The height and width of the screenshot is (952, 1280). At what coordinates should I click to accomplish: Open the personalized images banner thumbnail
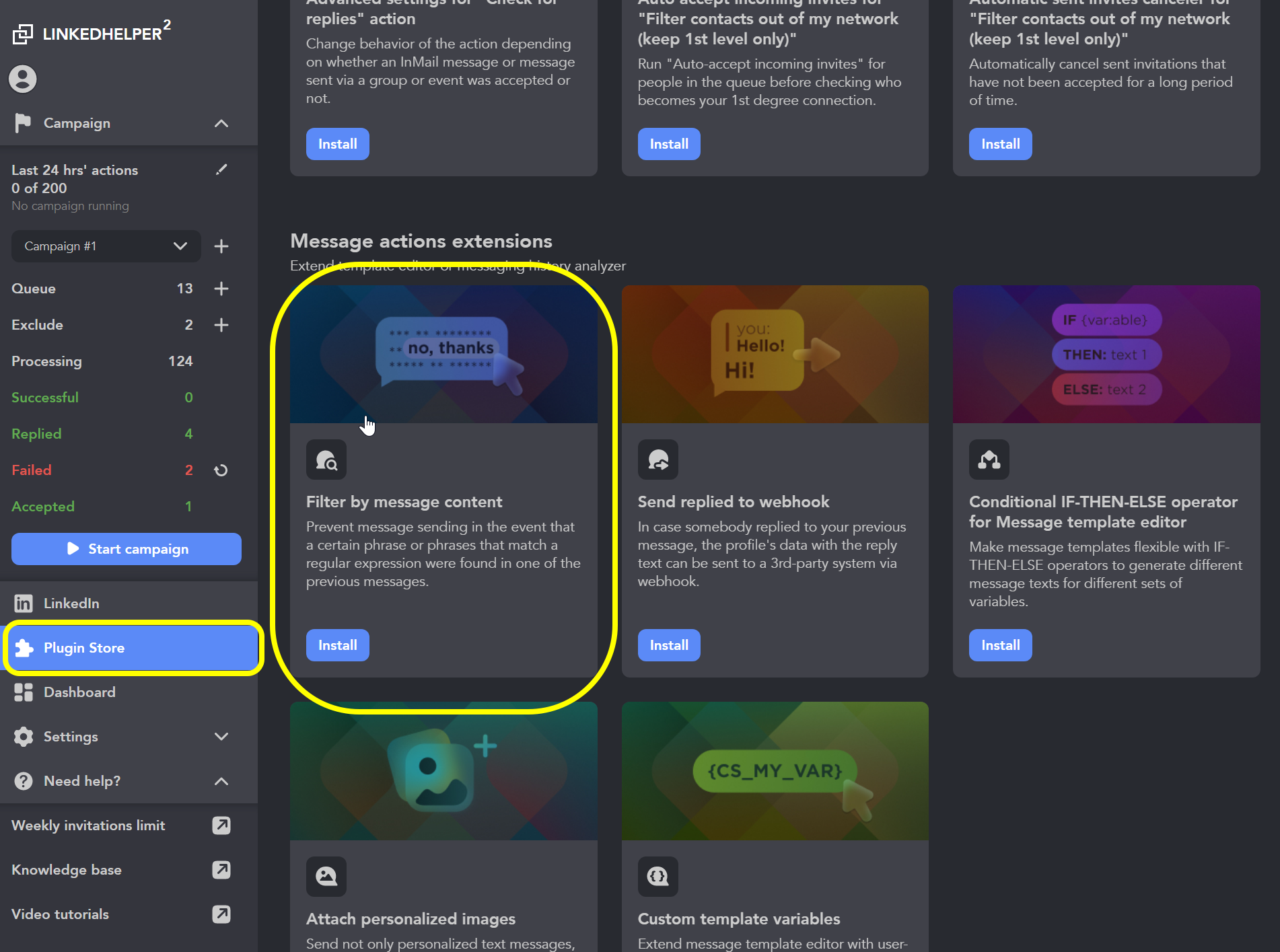click(443, 771)
